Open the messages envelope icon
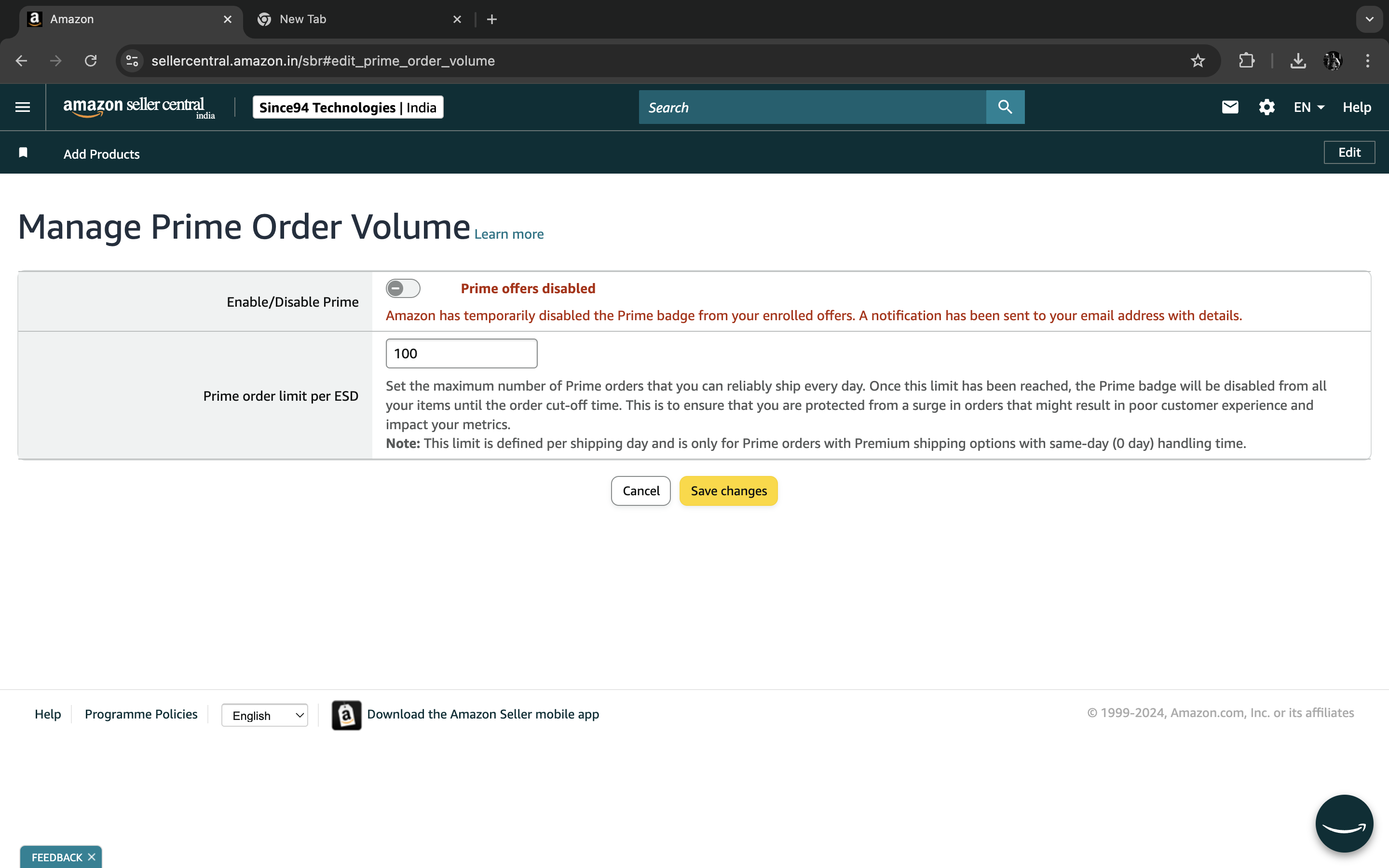This screenshot has height=868, width=1389. point(1229,107)
